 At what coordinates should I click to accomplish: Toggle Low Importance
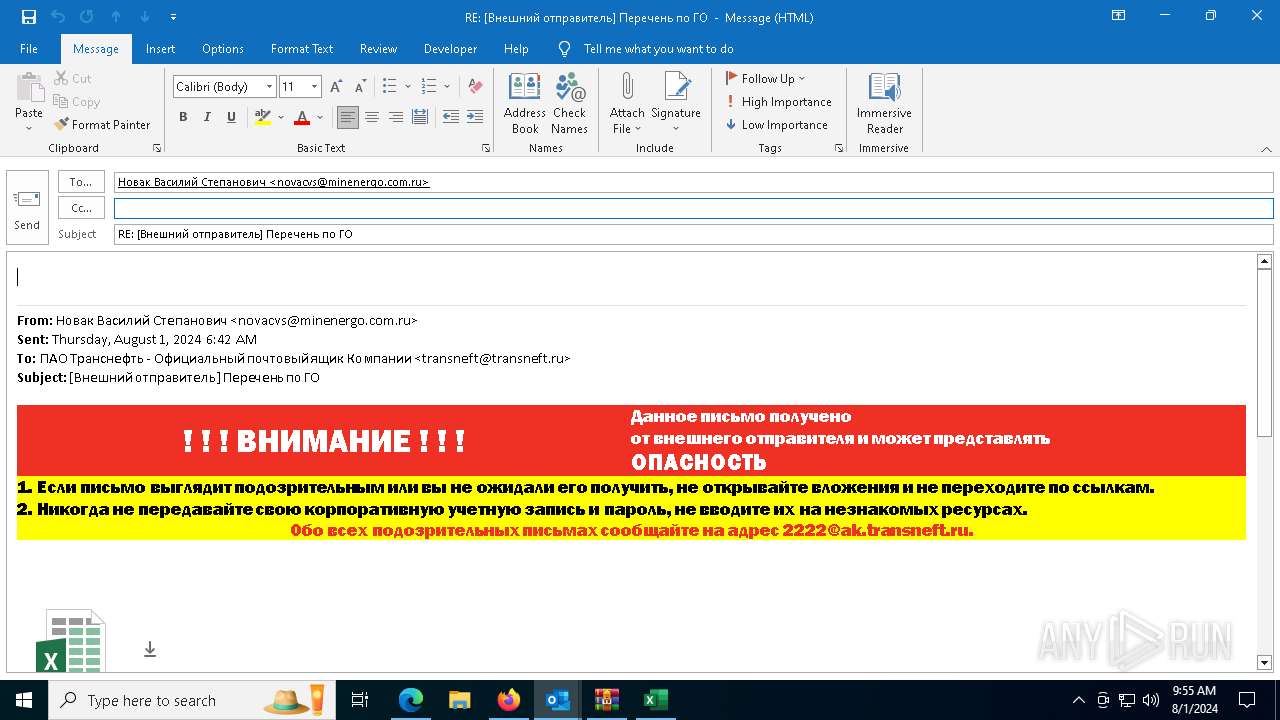pyautogui.click(x=777, y=125)
